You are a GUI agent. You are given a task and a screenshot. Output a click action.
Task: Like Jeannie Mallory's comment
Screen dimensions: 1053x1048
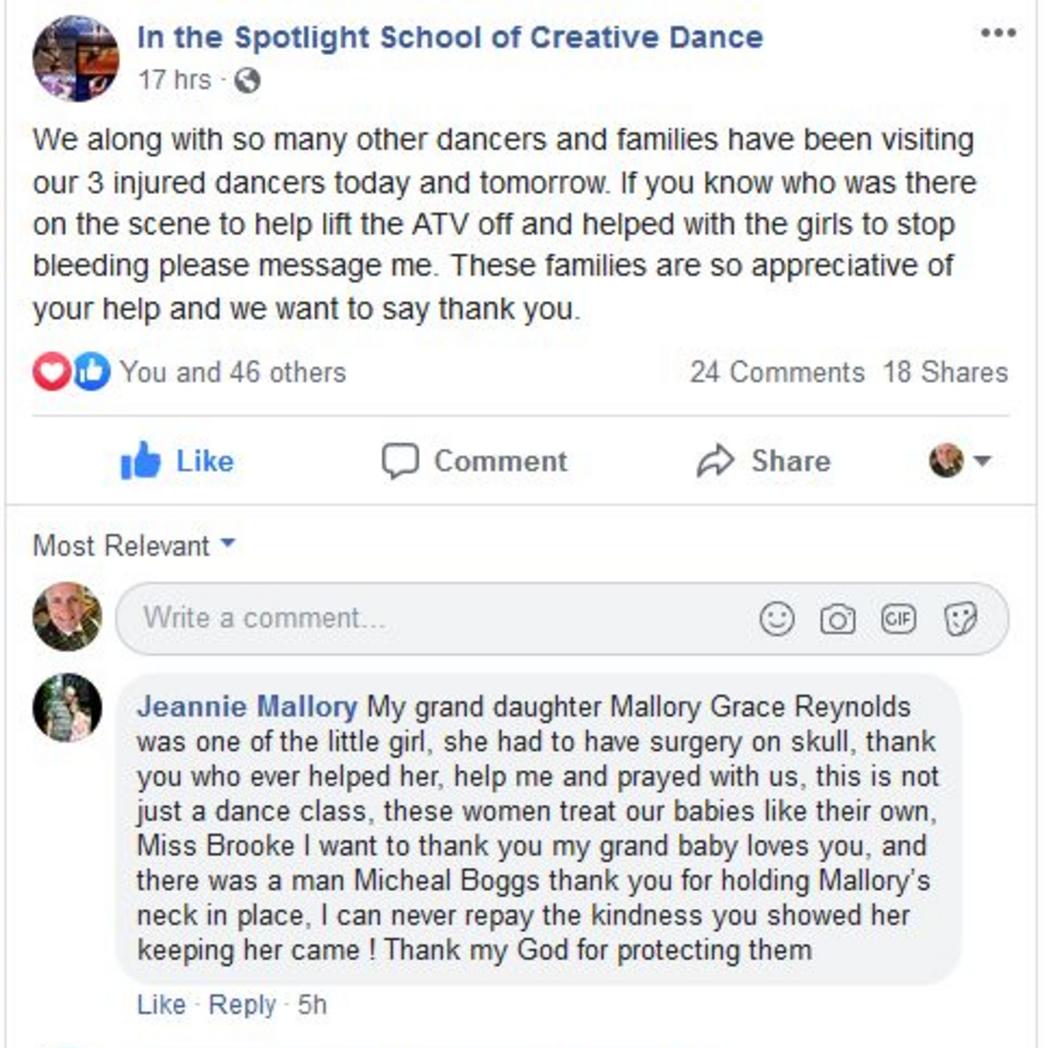[x=161, y=1005]
